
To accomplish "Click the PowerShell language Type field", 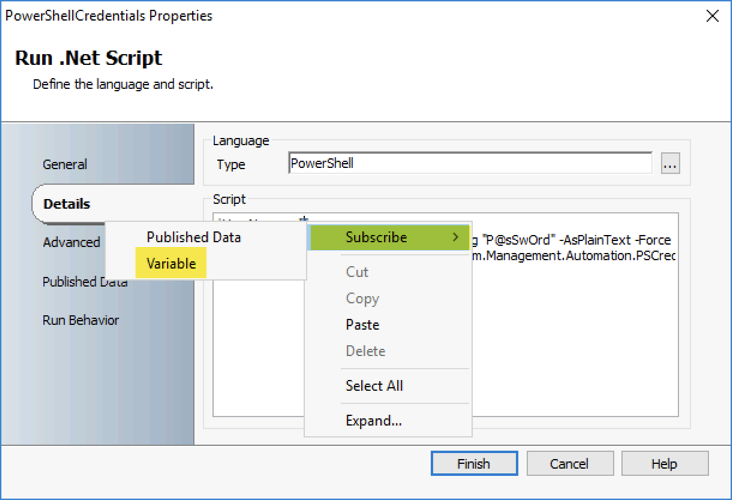I will 470,163.
